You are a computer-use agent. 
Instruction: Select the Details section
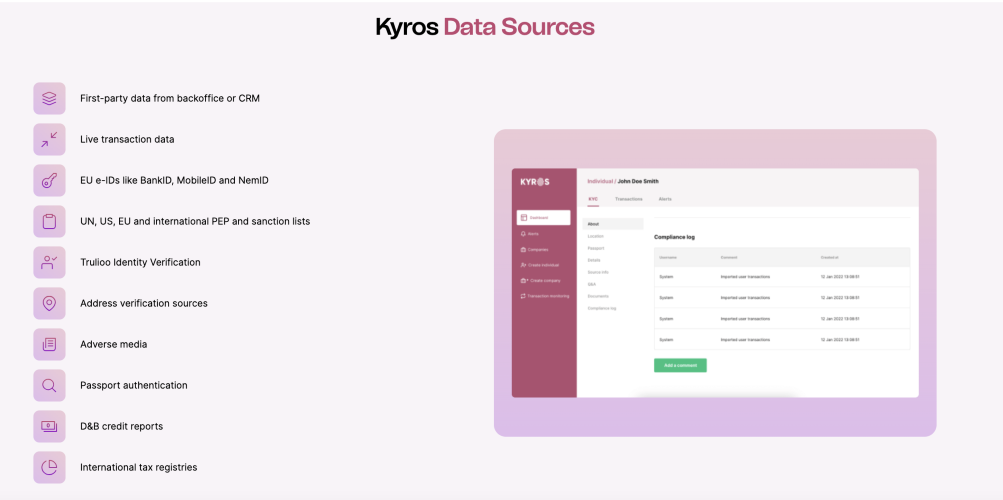pos(594,260)
